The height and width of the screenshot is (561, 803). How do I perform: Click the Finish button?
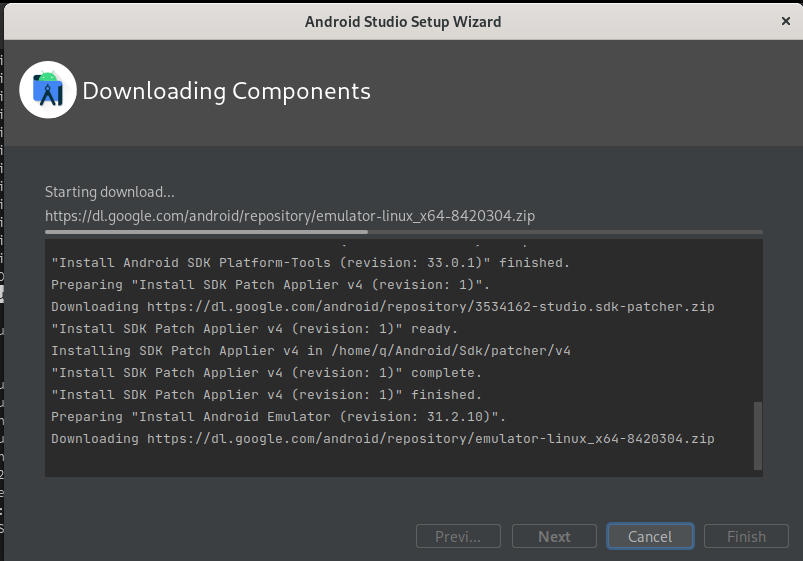(x=746, y=536)
